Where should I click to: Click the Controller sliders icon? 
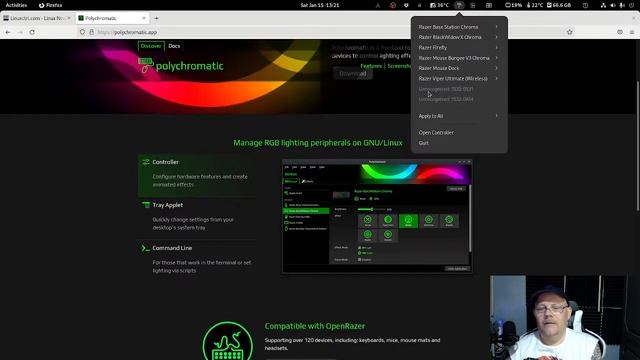coord(146,162)
